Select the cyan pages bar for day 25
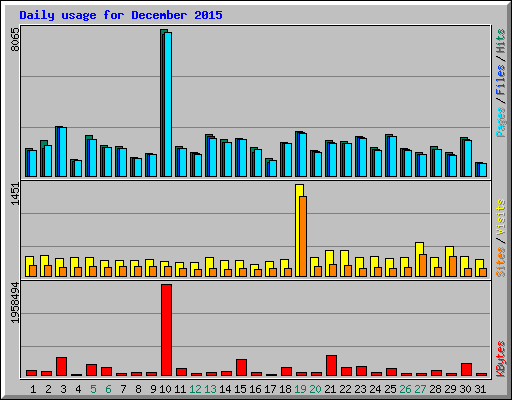512x400 pixels. 393,156
